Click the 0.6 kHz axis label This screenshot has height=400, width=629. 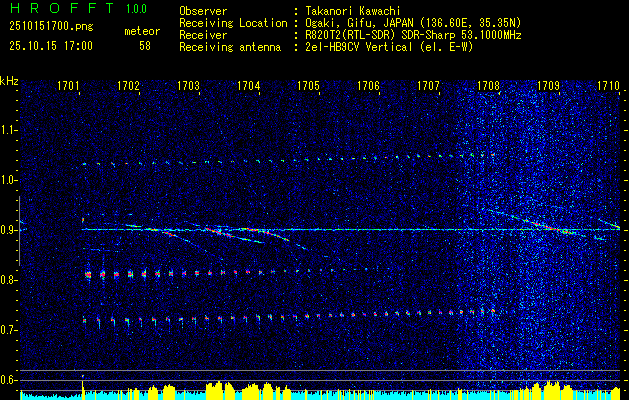coord(9,380)
